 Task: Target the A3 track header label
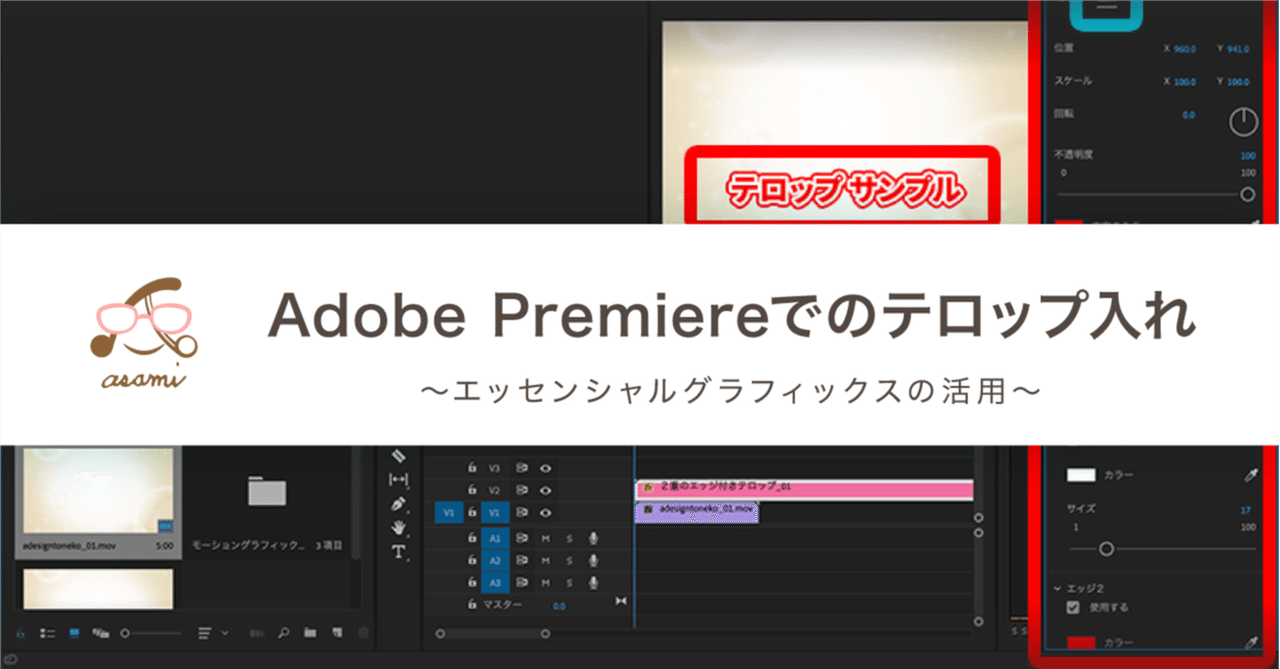495,582
